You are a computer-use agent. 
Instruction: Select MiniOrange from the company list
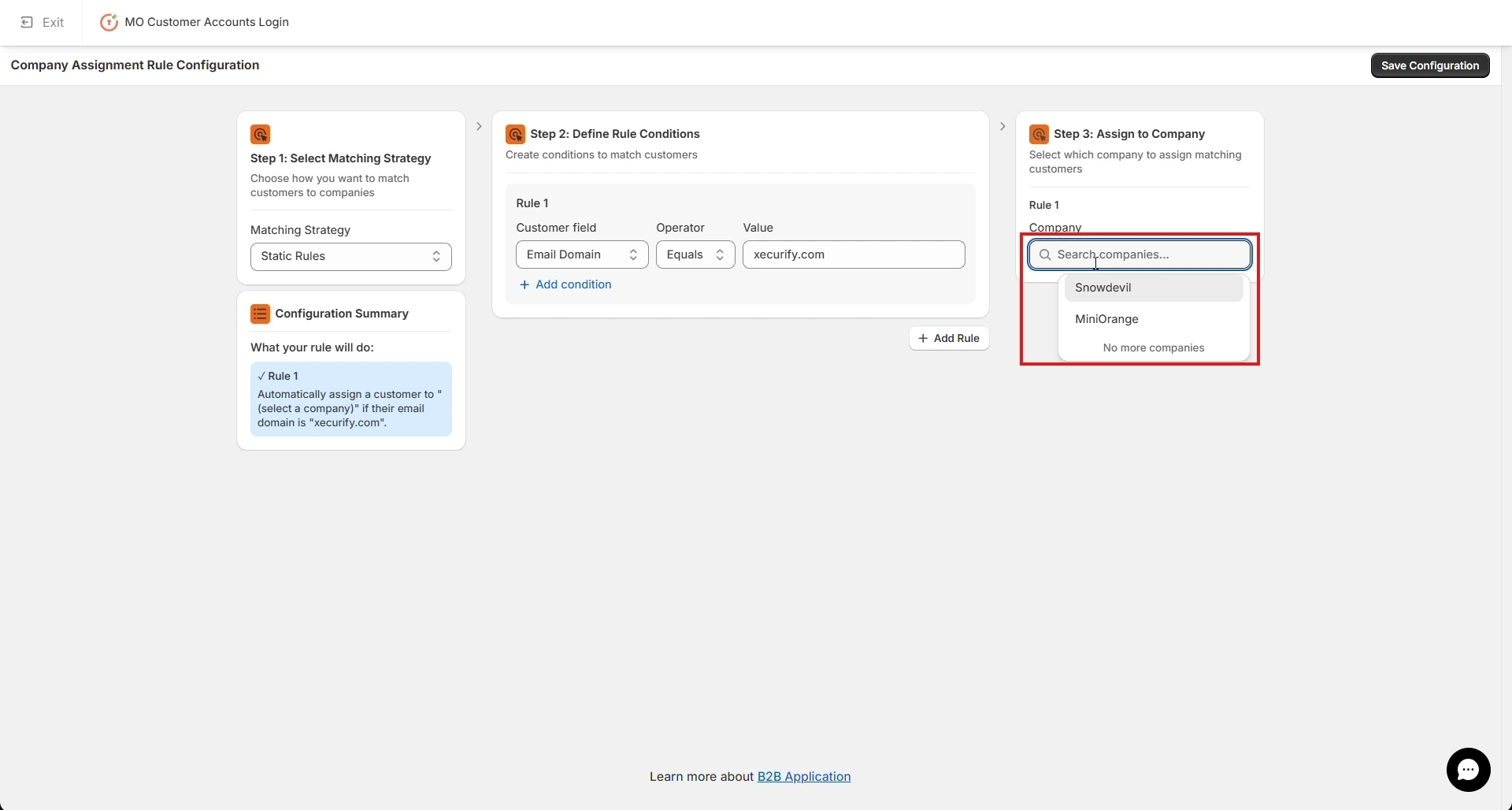point(1154,319)
